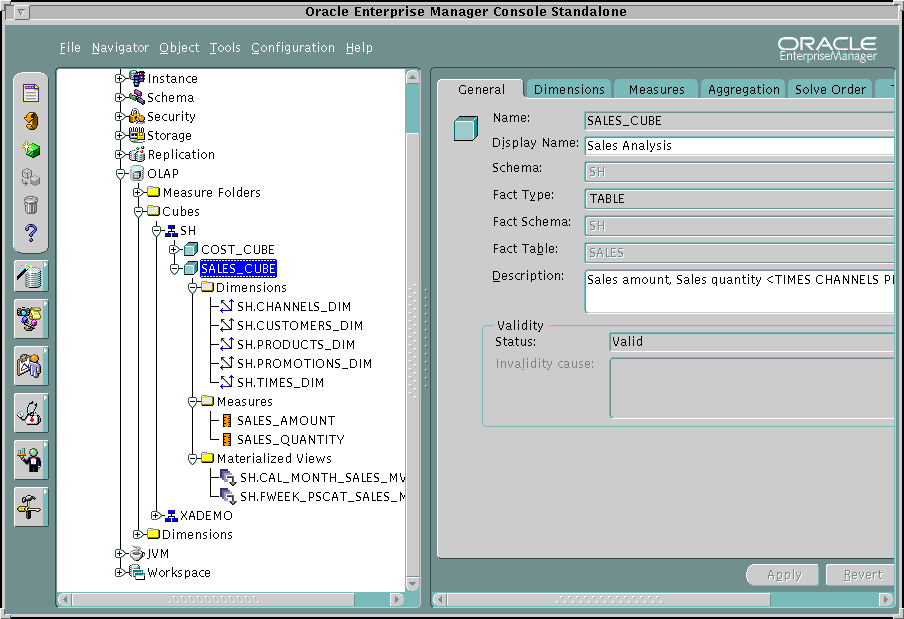Open the Aggregation tab
The width and height of the screenshot is (904, 619).
pos(743,89)
